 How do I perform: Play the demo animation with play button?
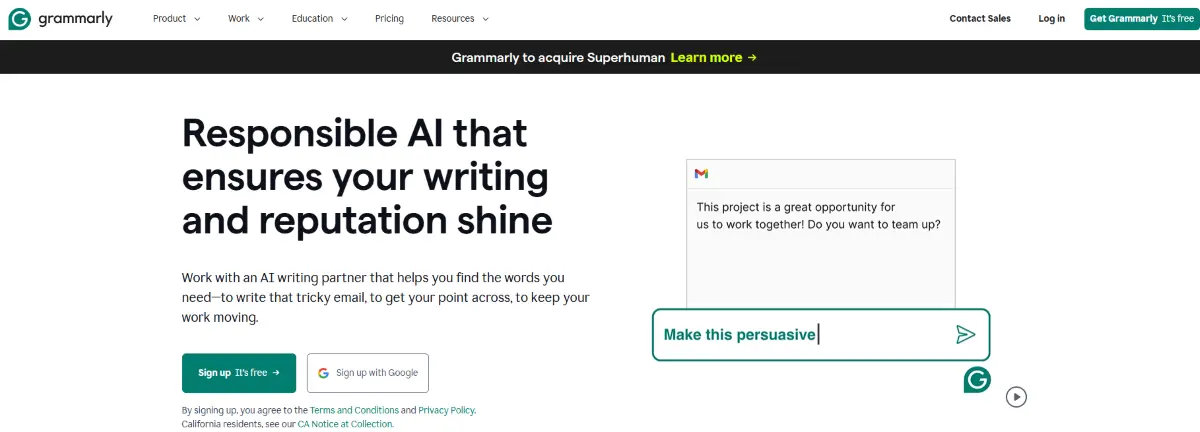(x=1017, y=397)
